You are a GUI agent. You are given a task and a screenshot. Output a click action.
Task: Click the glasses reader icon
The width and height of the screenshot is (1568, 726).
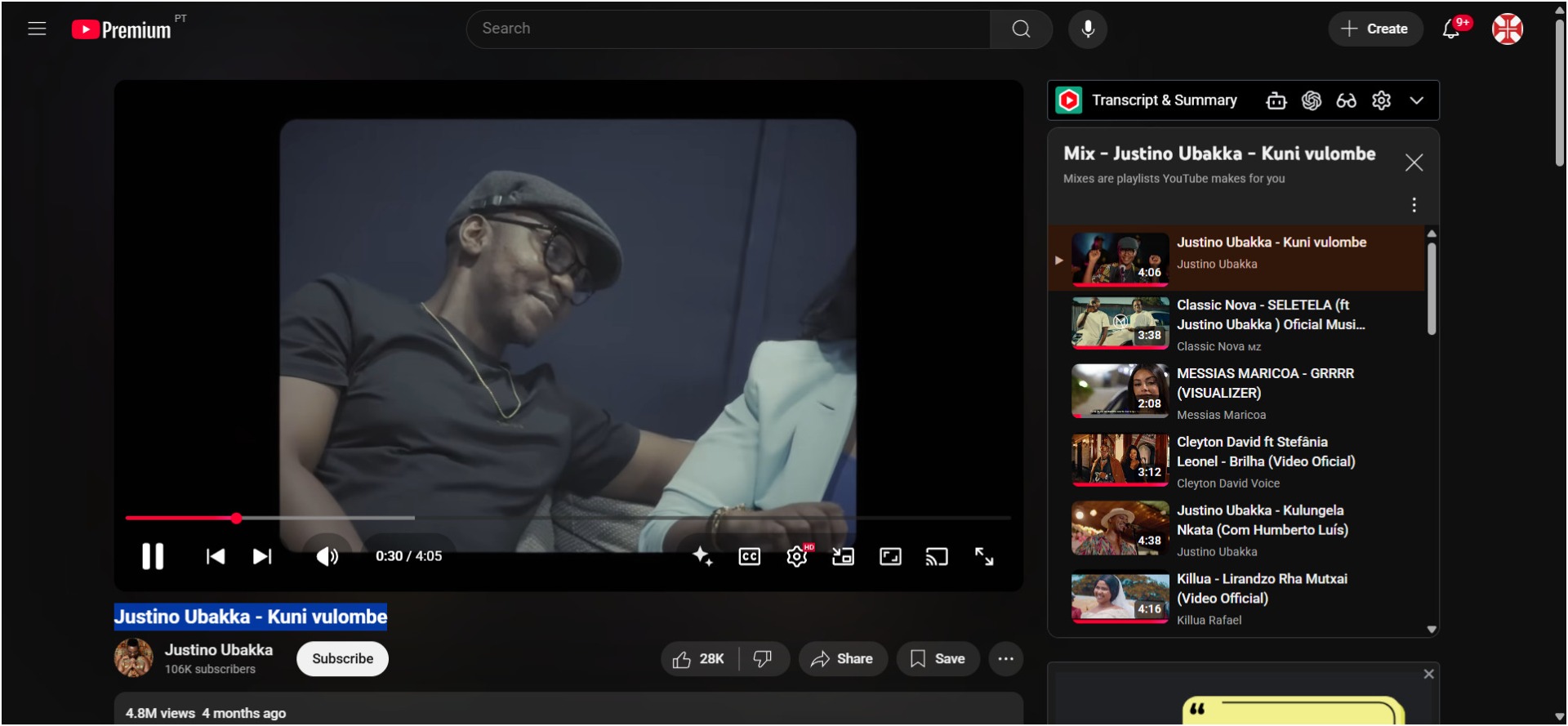(x=1346, y=100)
